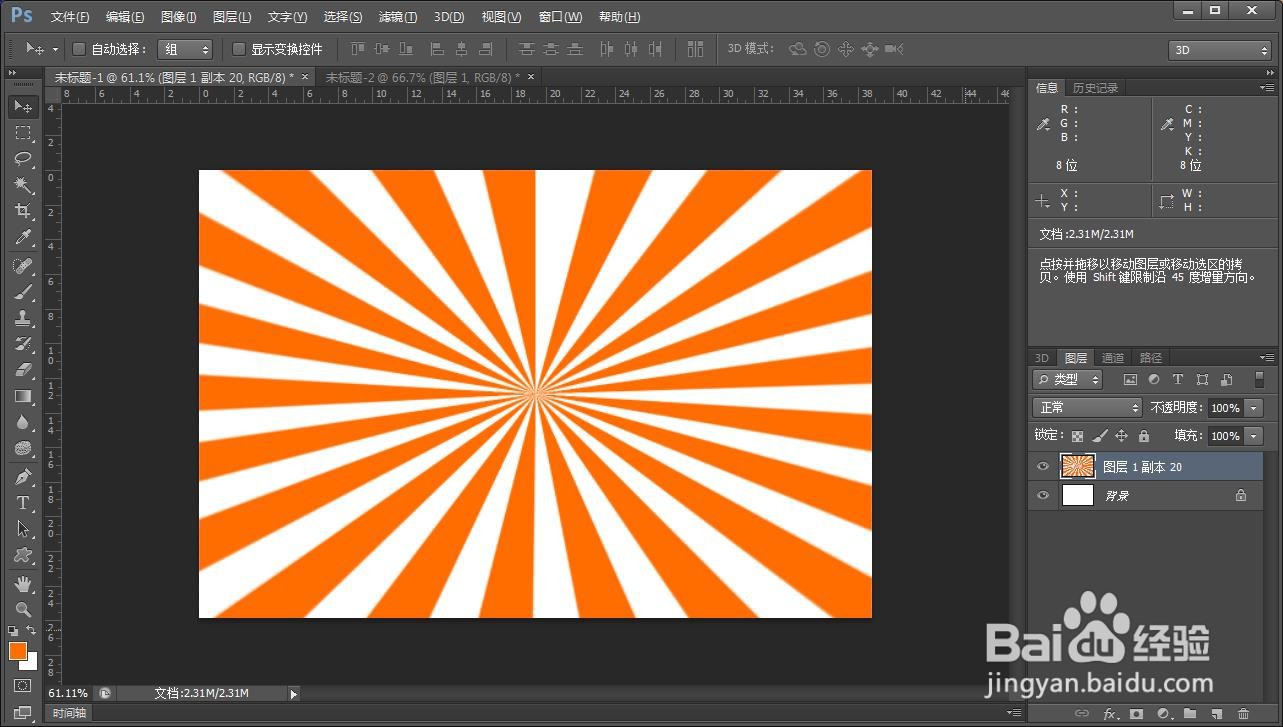Open the Move tool preset picker arrow
This screenshot has height=727, width=1283.
click(55, 49)
